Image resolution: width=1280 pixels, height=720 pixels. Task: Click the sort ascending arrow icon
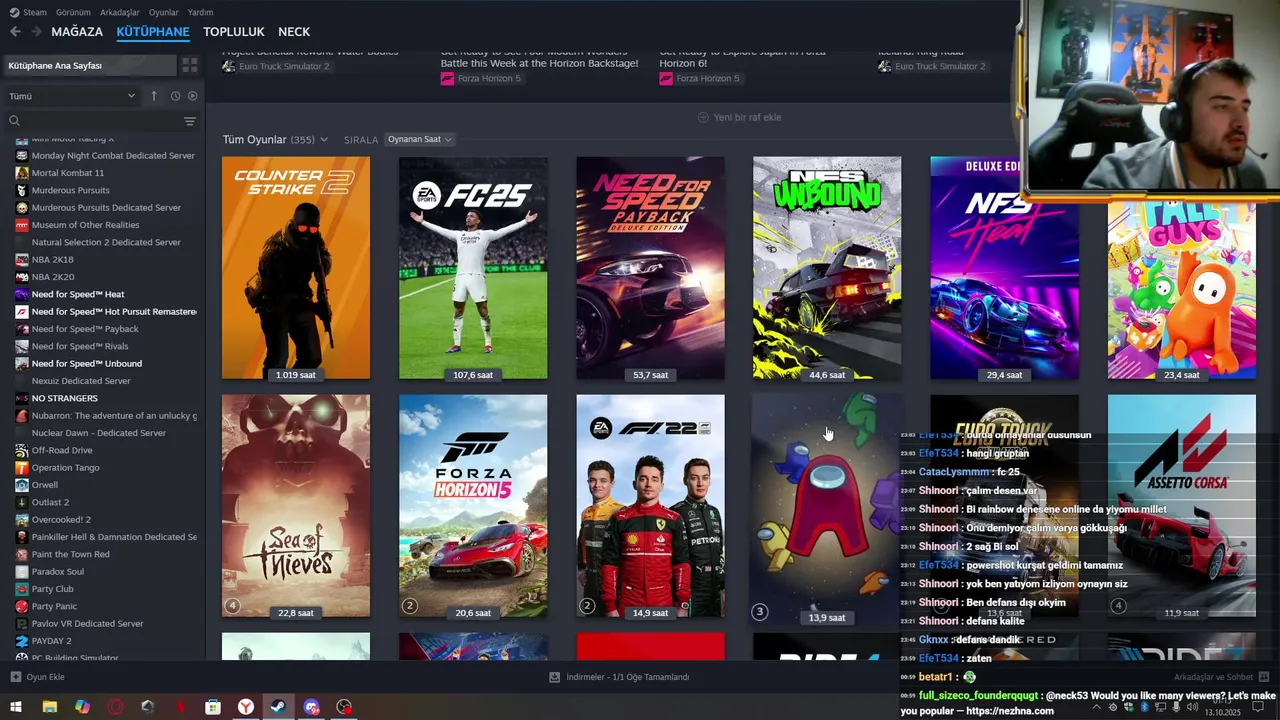pyautogui.click(x=154, y=96)
